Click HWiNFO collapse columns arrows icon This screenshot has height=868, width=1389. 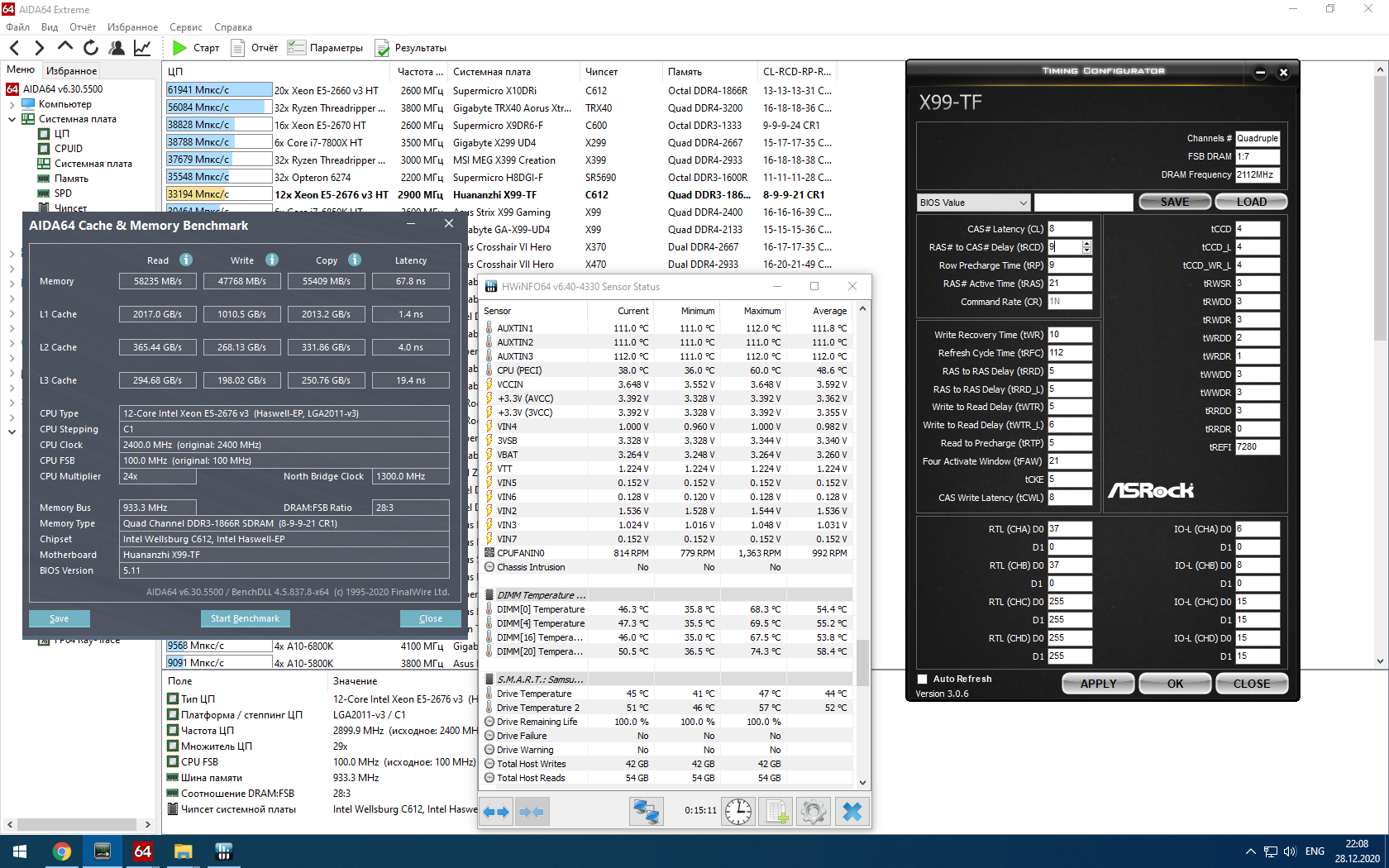(532, 812)
